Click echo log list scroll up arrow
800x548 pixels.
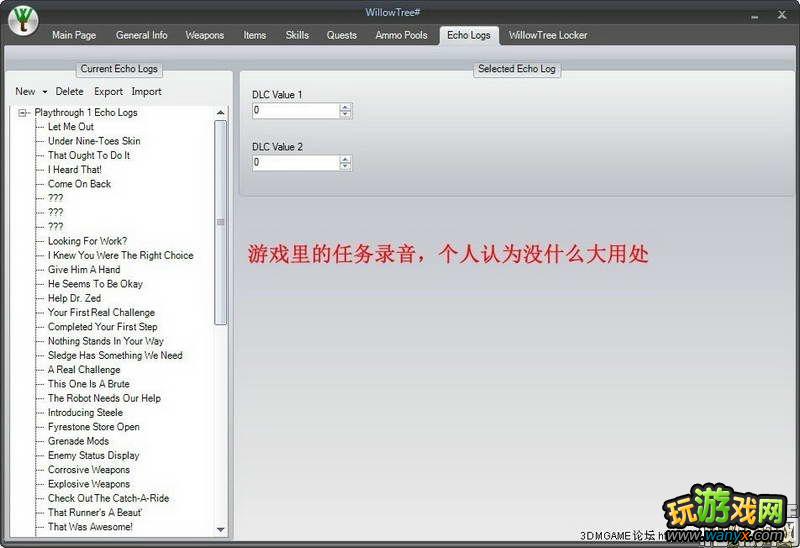pos(220,113)
